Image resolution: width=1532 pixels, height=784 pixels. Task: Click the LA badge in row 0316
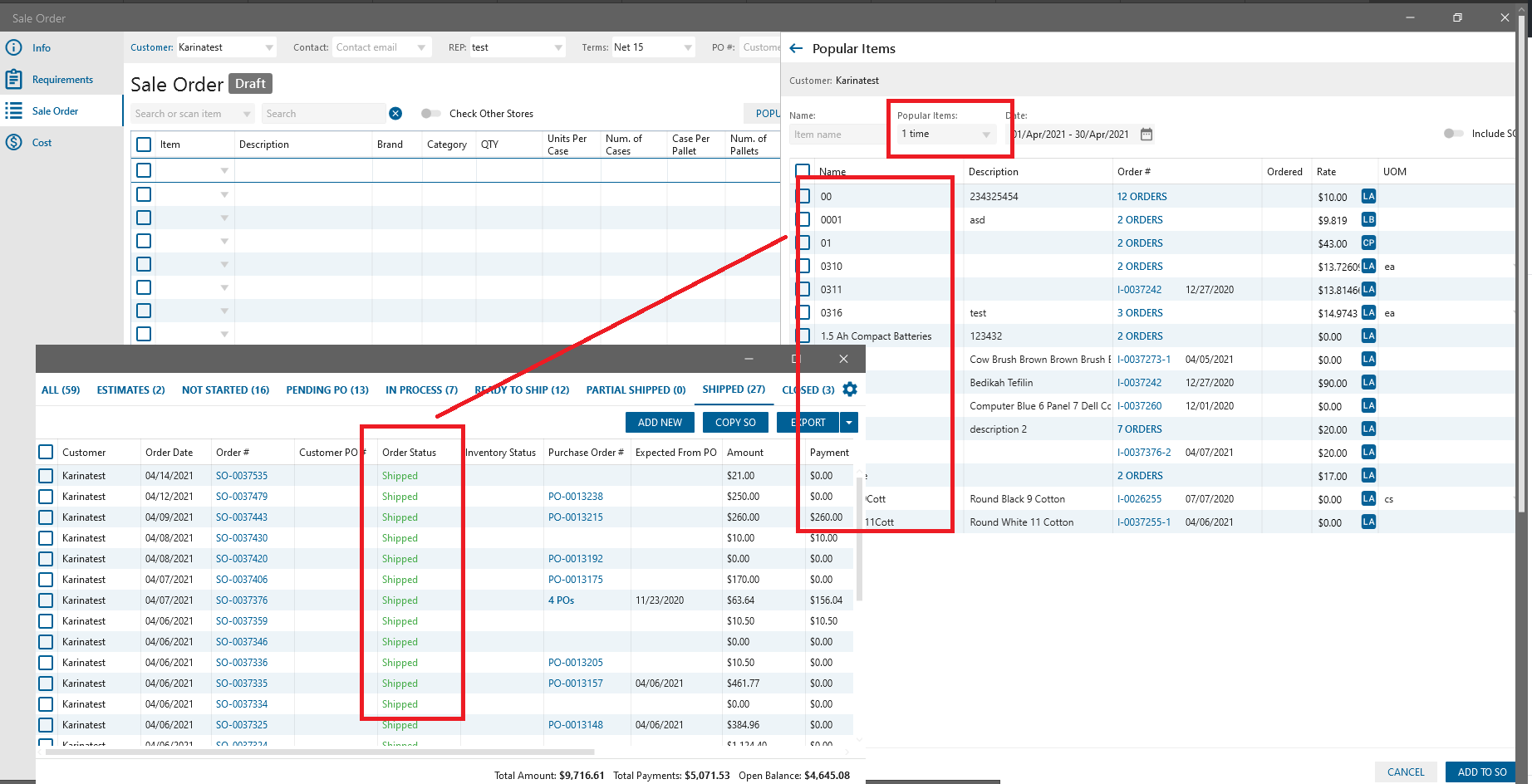(x=1368, y=312)
